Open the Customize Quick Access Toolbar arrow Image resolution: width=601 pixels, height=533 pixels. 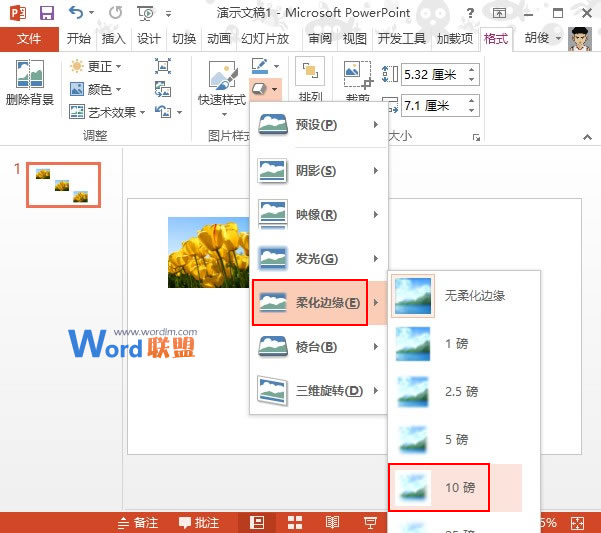click(x=168, y=15)
